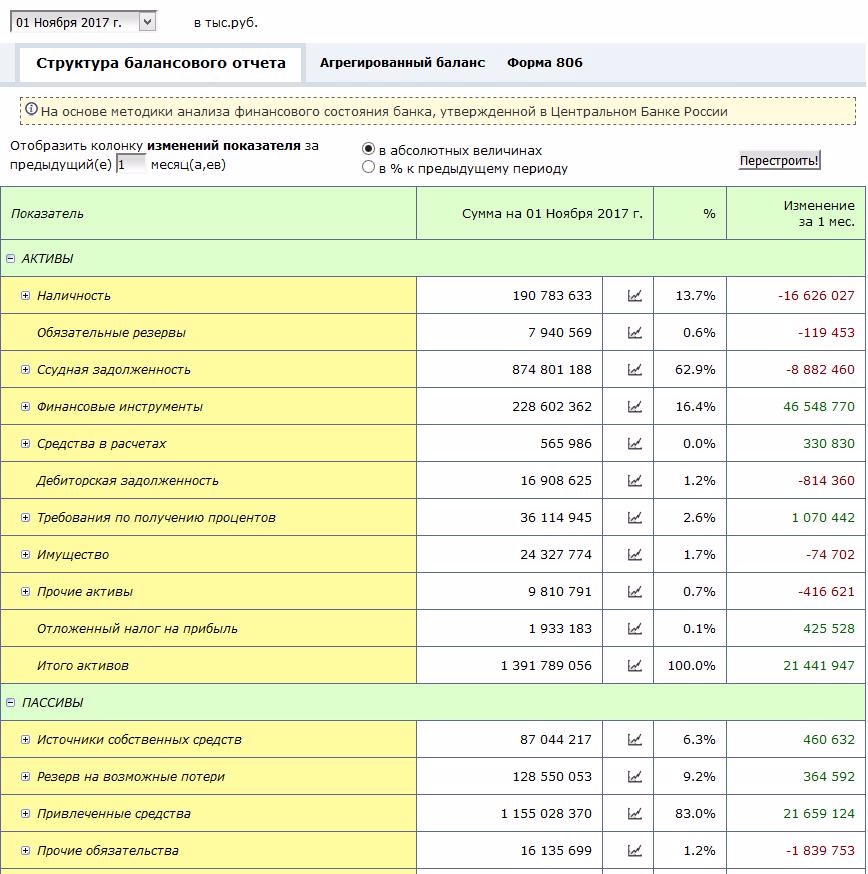The height and width of the screenshot is (874, 868).
Task: Expand Требования по получению процентов row
Action: pos(25,517)
